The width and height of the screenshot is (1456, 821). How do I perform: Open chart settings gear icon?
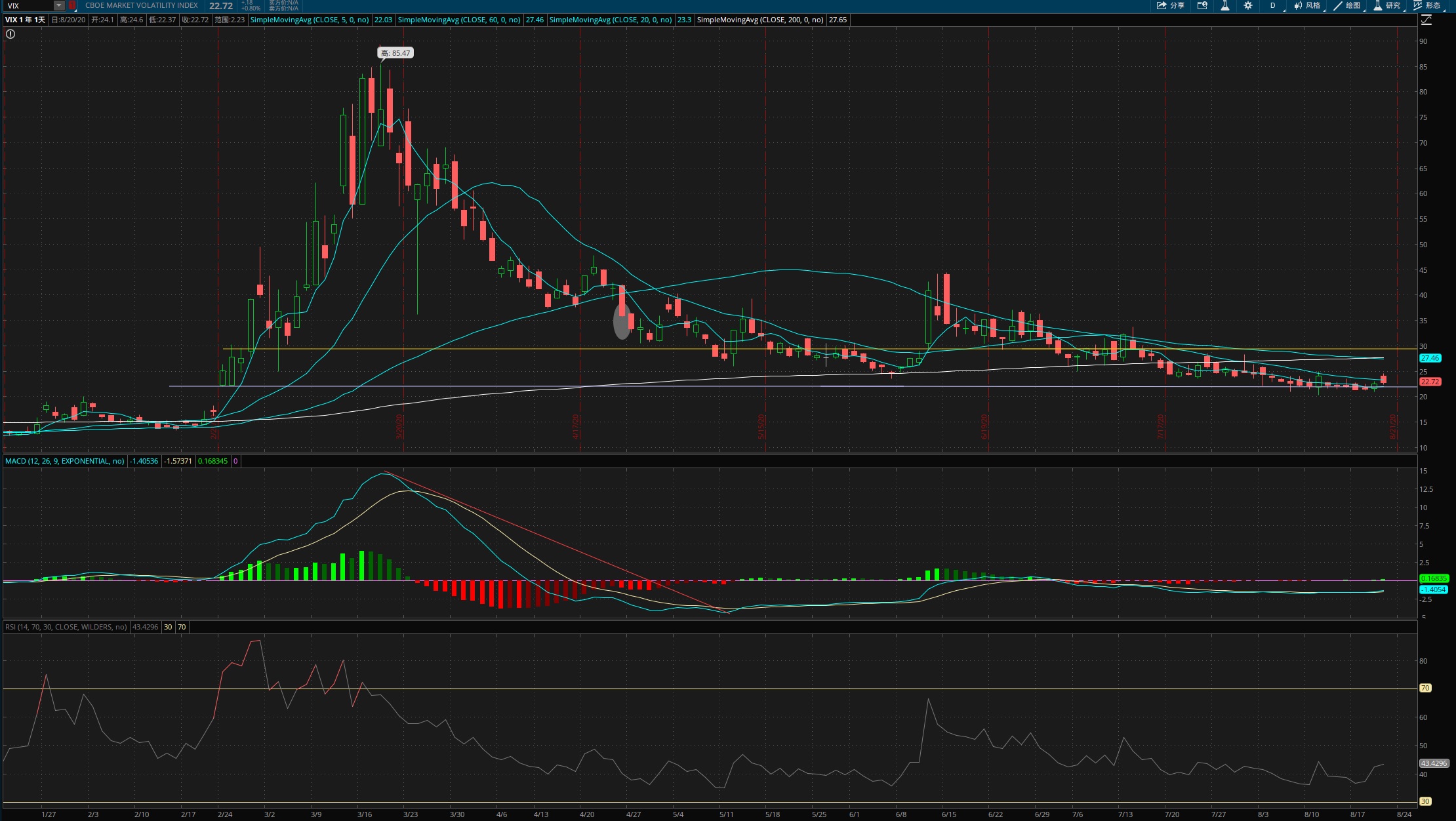click(x=1248, y=5)
